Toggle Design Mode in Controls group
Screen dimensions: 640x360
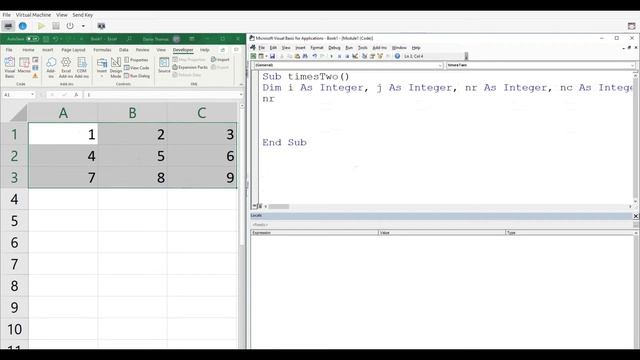click(x=116, y=67)
